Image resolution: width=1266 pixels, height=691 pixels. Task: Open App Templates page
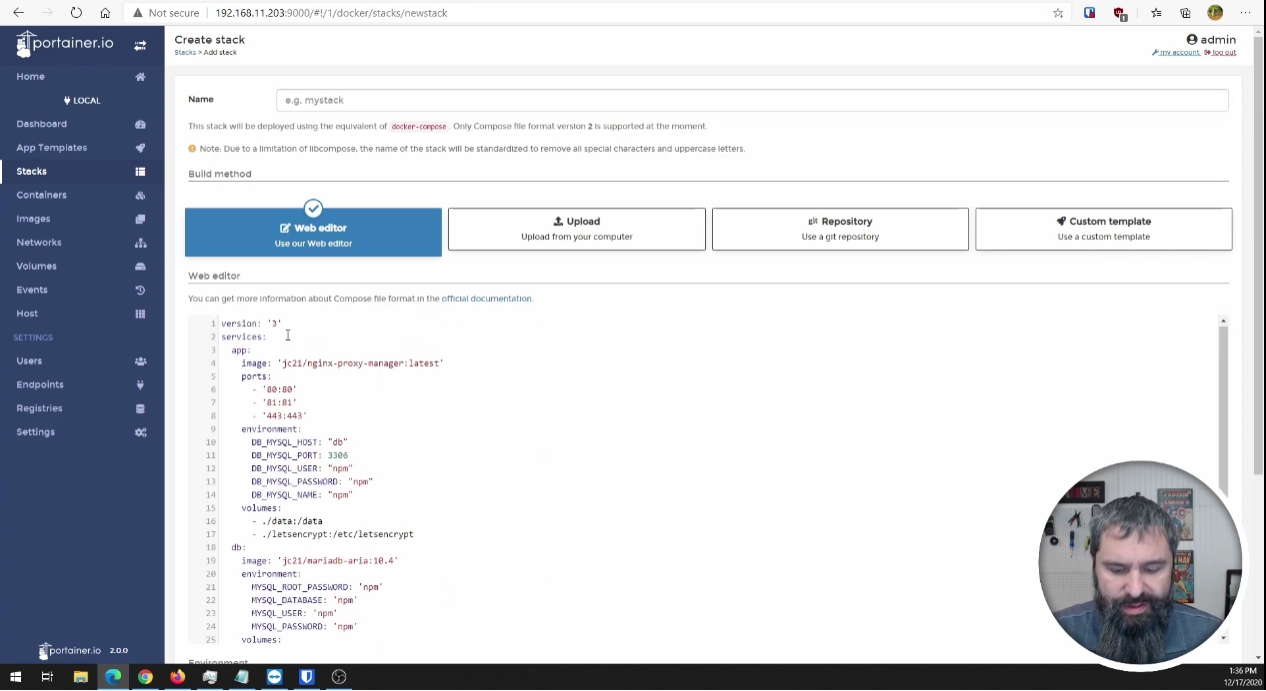click(51, 148)
